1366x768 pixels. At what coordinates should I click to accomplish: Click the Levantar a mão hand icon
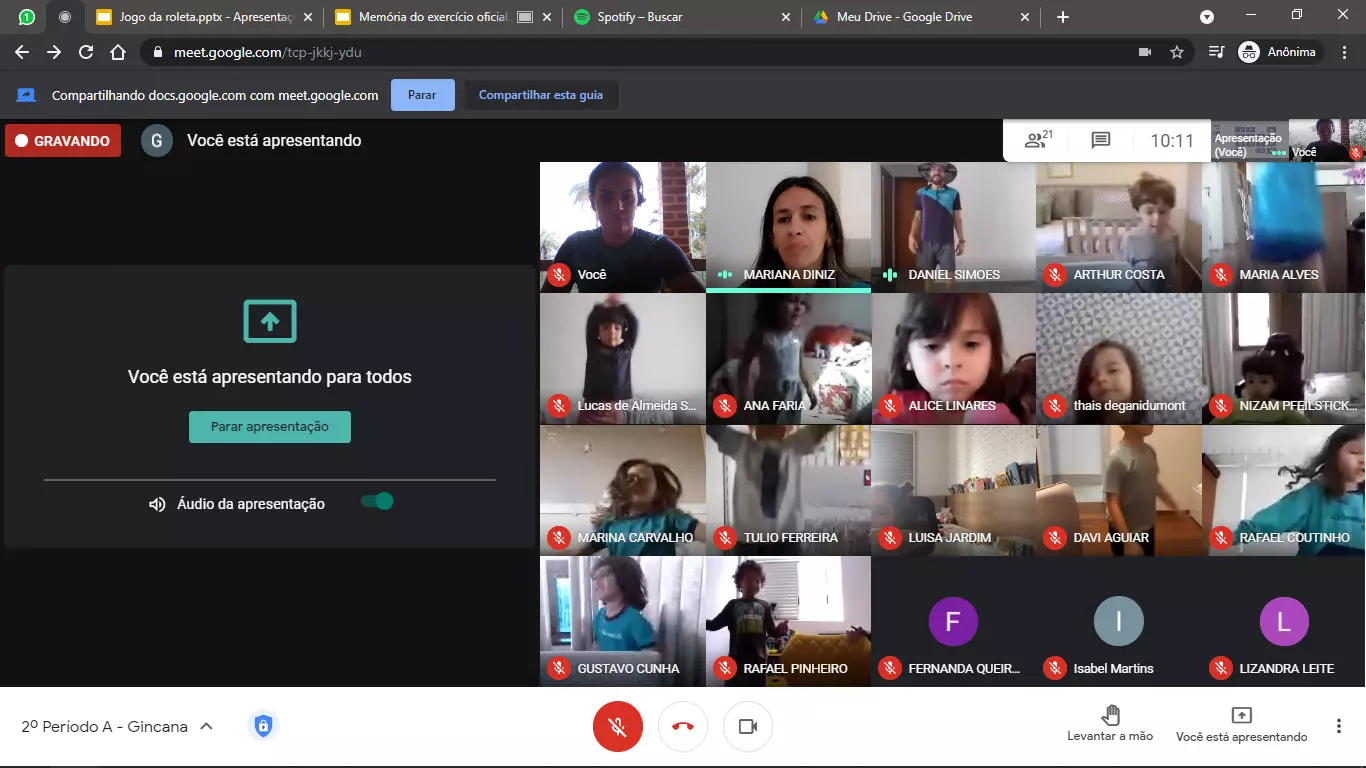(x=1110, y=716)
